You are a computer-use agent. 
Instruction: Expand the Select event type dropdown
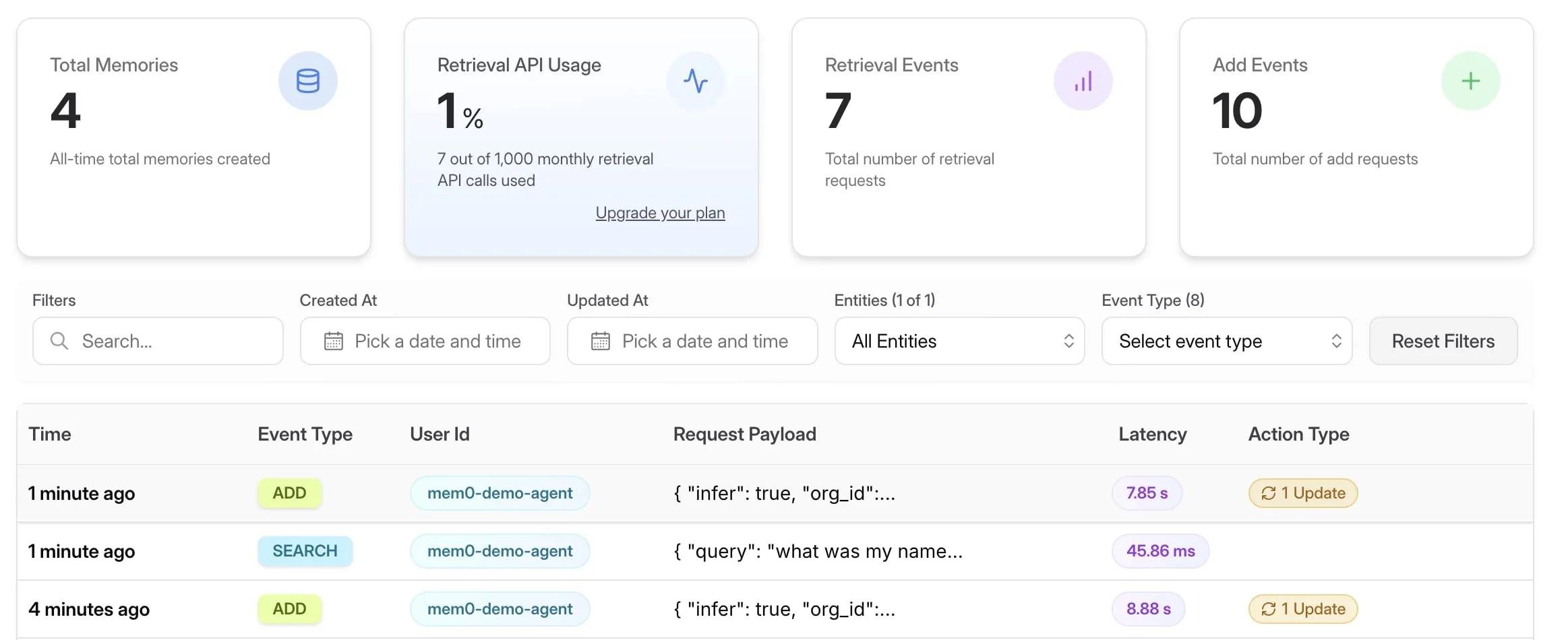(1226, 341)
